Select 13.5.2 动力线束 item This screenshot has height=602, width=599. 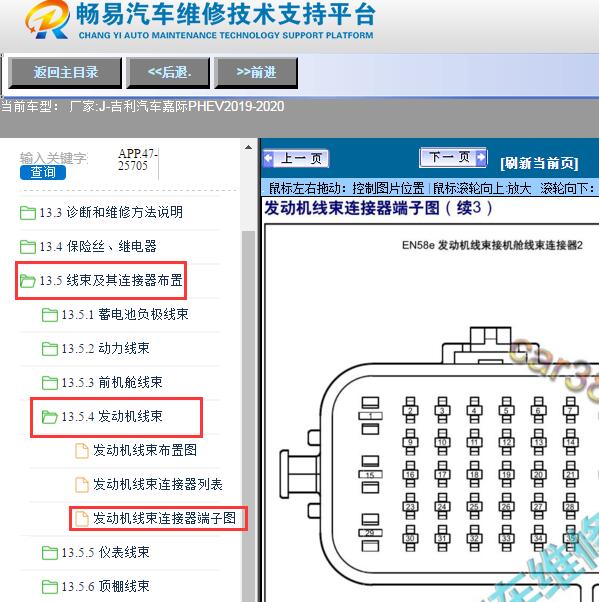click(106, 348)
